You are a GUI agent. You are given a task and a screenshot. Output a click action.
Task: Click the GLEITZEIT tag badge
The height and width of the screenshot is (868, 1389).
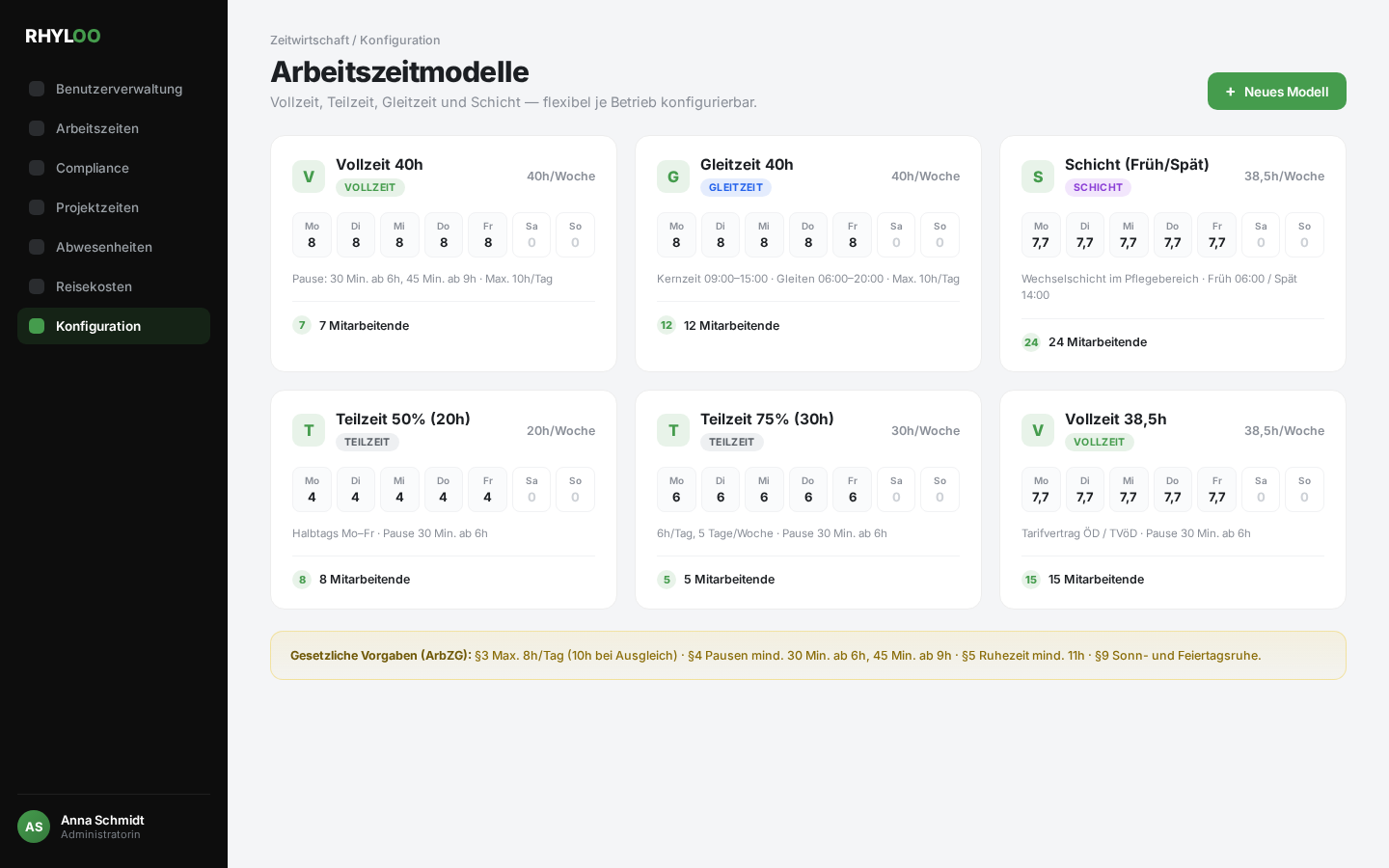736,187
